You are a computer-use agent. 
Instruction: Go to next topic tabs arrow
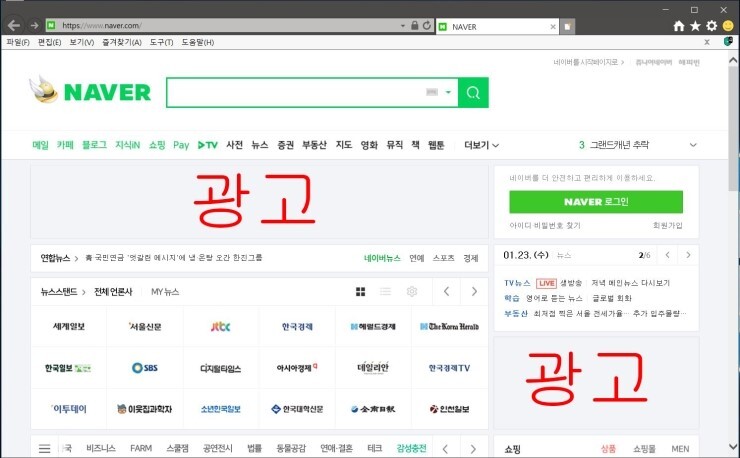(x=473, y=449)
